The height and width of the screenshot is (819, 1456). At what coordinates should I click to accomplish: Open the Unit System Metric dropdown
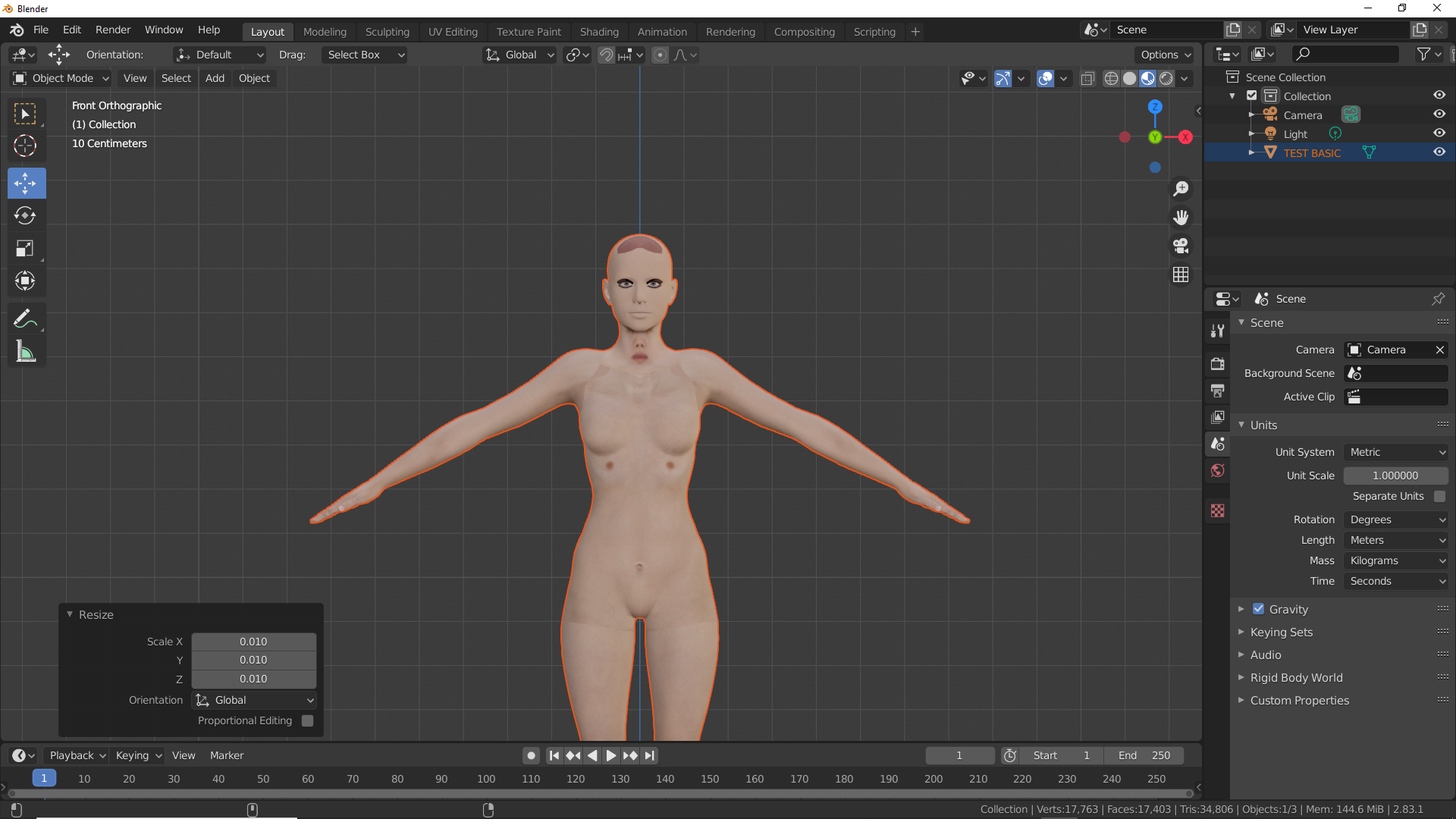coord(1396,452)
